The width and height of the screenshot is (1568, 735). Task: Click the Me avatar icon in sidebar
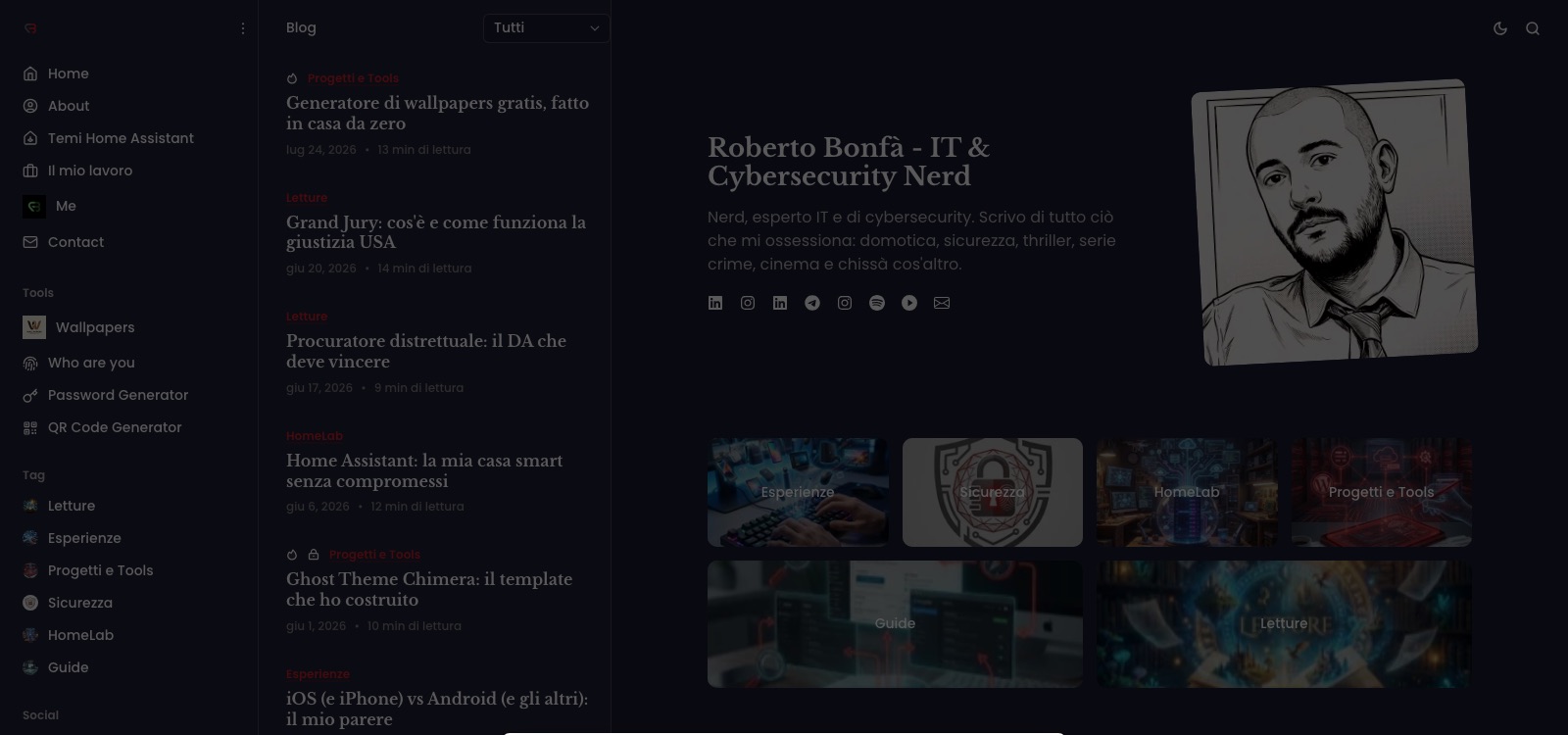[x=34, y=206]
